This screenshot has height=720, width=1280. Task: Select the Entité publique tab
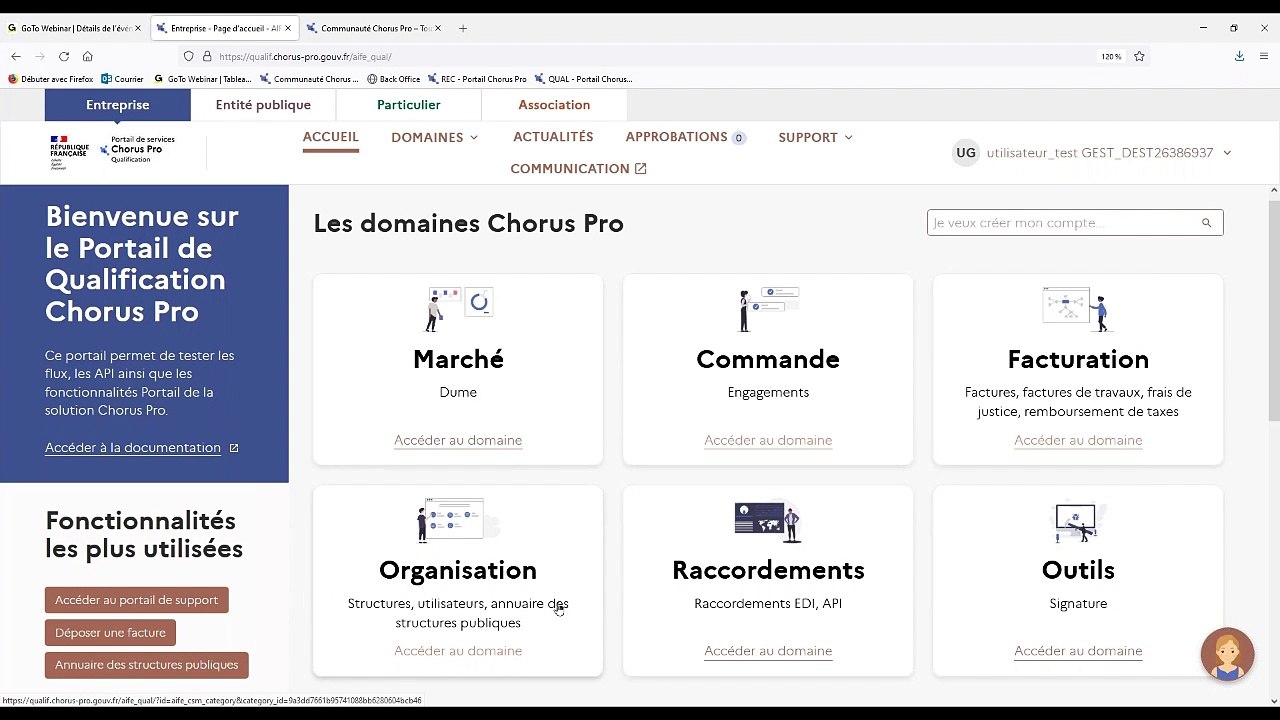coord(263,105)
